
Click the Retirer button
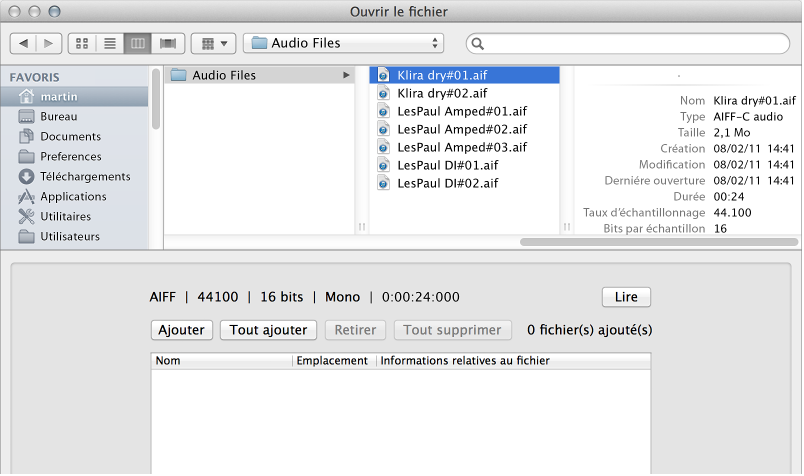click(x=355, y=330)
